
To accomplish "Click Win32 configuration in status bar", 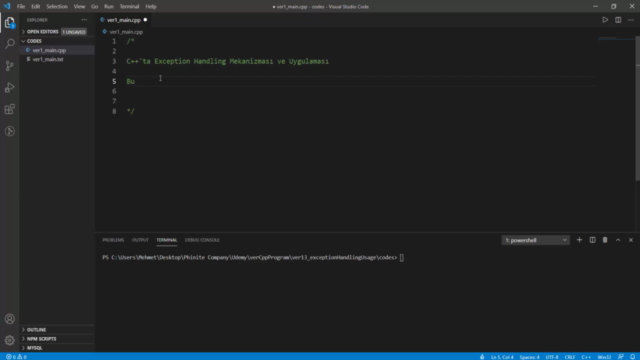I will [604, 357].
